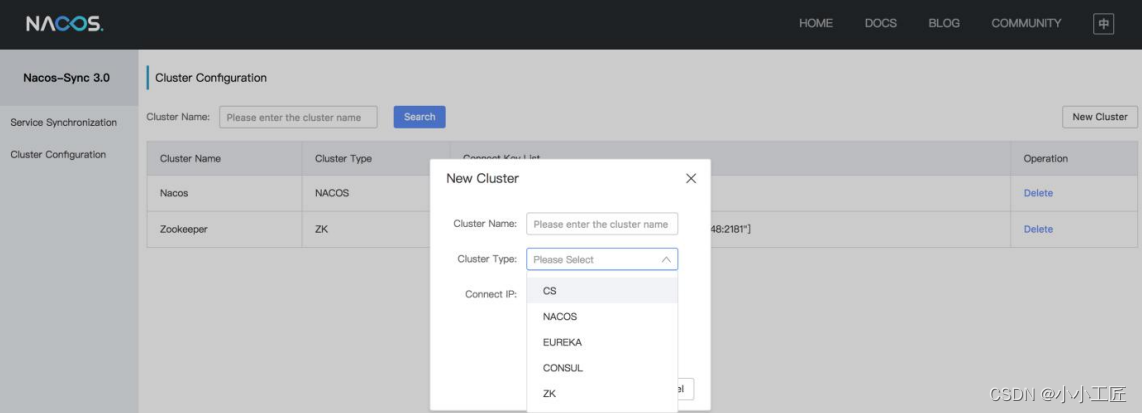
Task: Delete the Zookeeper cluster row
Action: point(1038,229)
